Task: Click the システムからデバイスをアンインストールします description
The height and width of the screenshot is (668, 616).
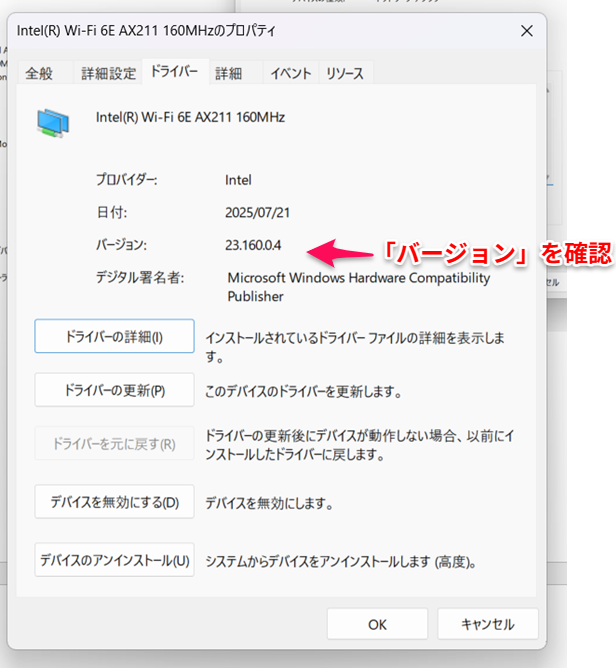Action: pos(341,562)
